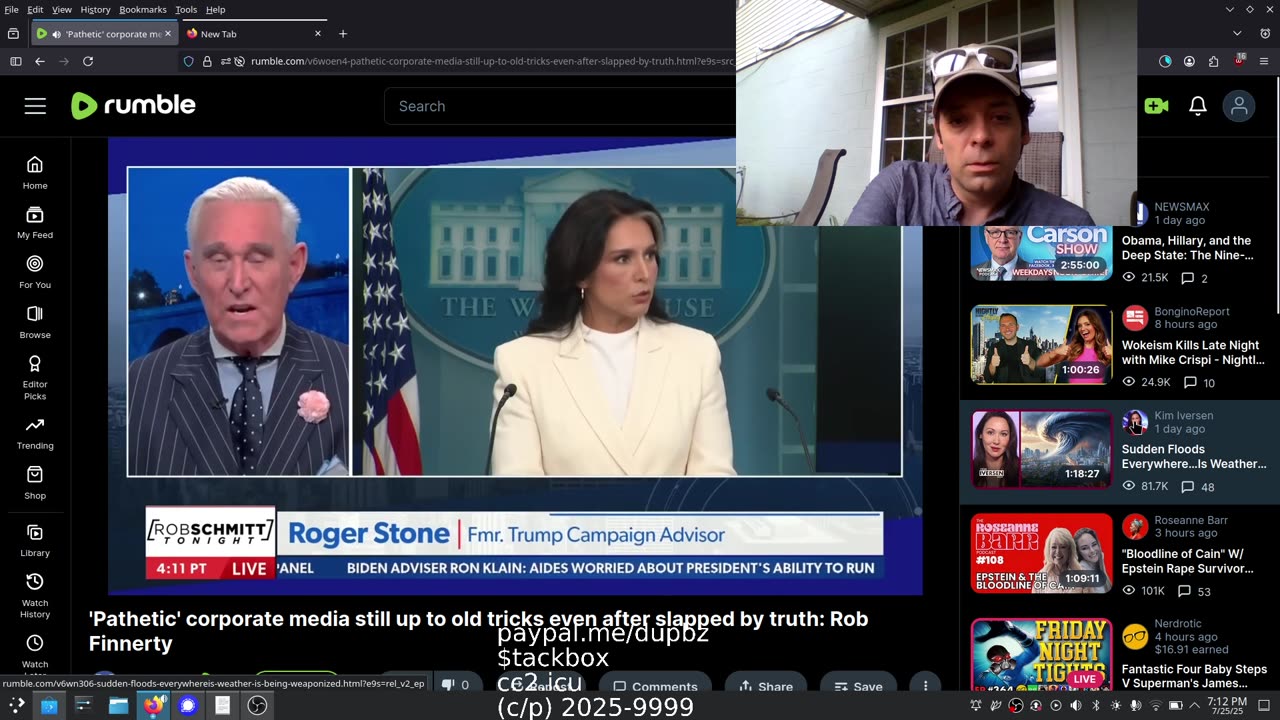Screen dimensions: 1280x720
Task: Open the View menu
Action: click(62, 9)
